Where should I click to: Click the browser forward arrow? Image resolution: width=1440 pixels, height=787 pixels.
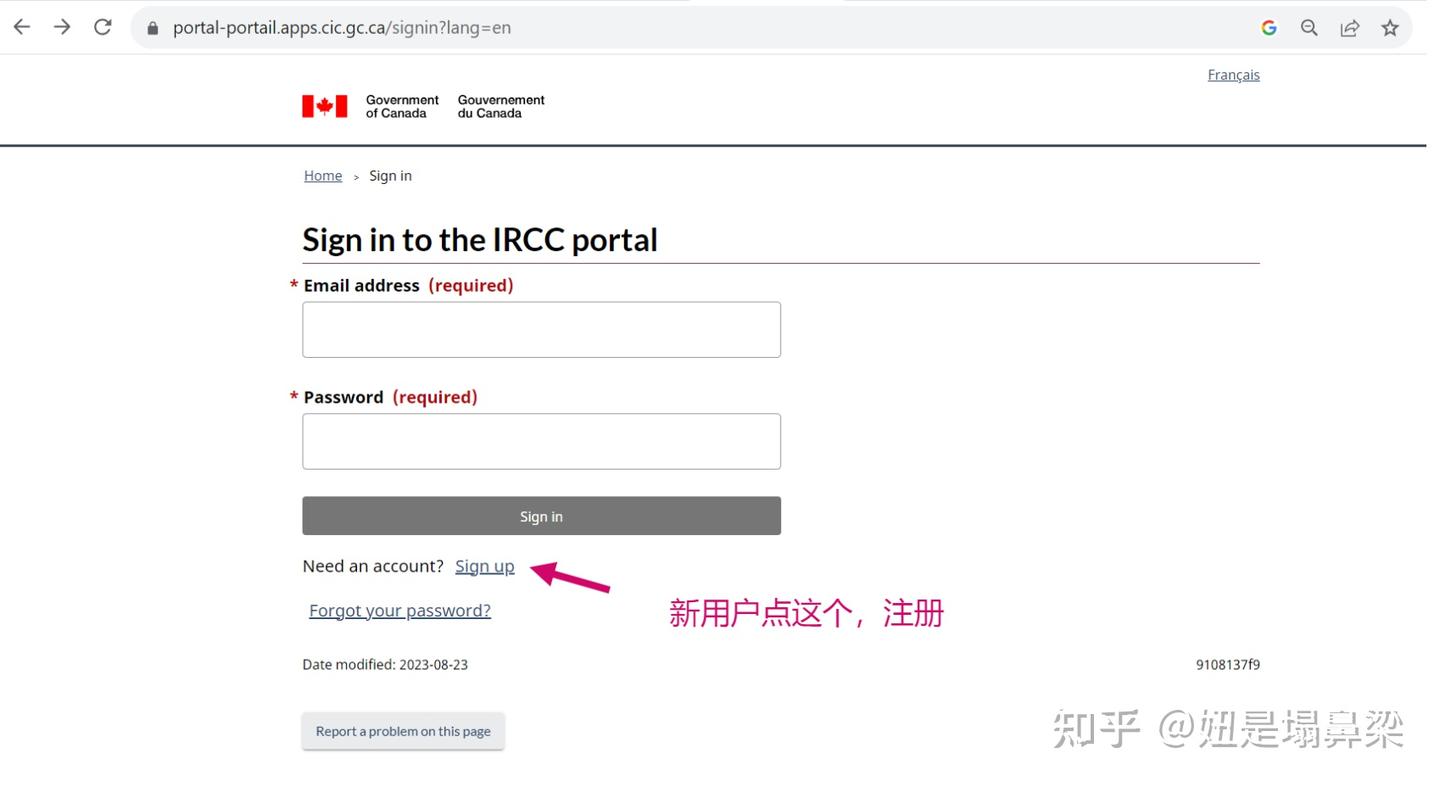(61, 27)
